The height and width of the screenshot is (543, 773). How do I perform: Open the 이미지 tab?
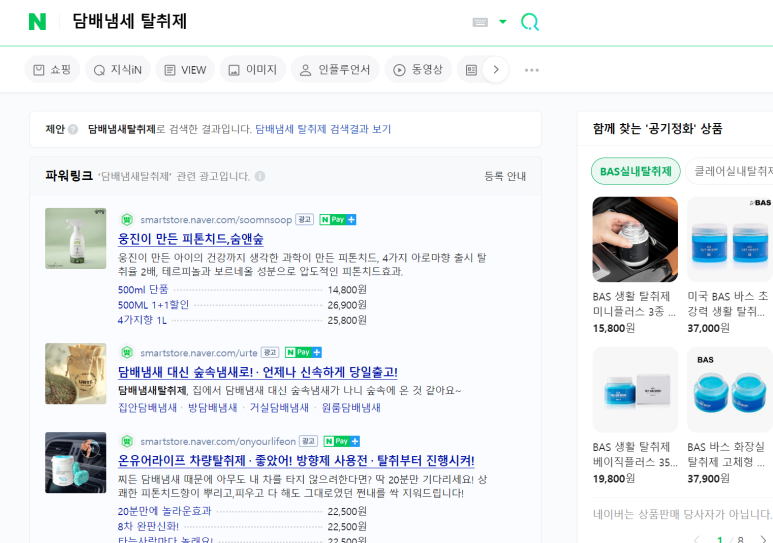(x=252, y=70)
